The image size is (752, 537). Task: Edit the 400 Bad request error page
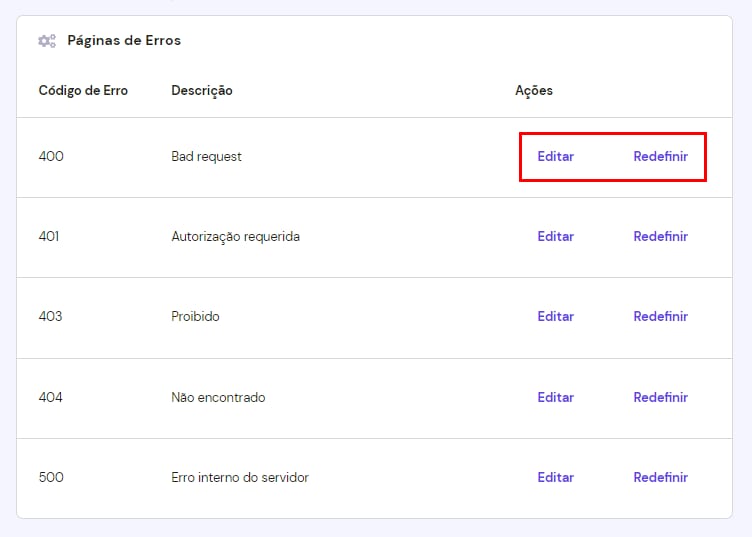tap(555, 157)
